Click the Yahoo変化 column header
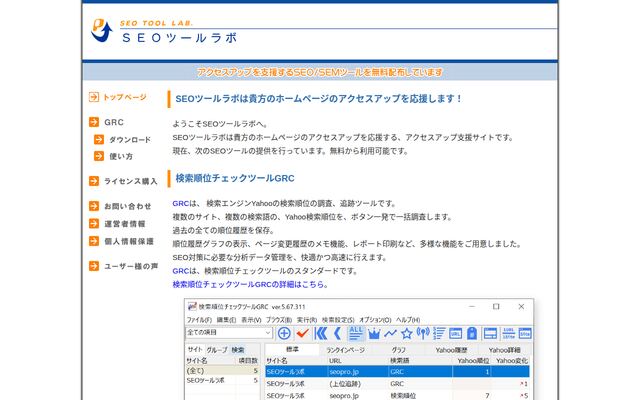This screenshot has height=400, width=640. pyautogui.click(x=511, y=361)
